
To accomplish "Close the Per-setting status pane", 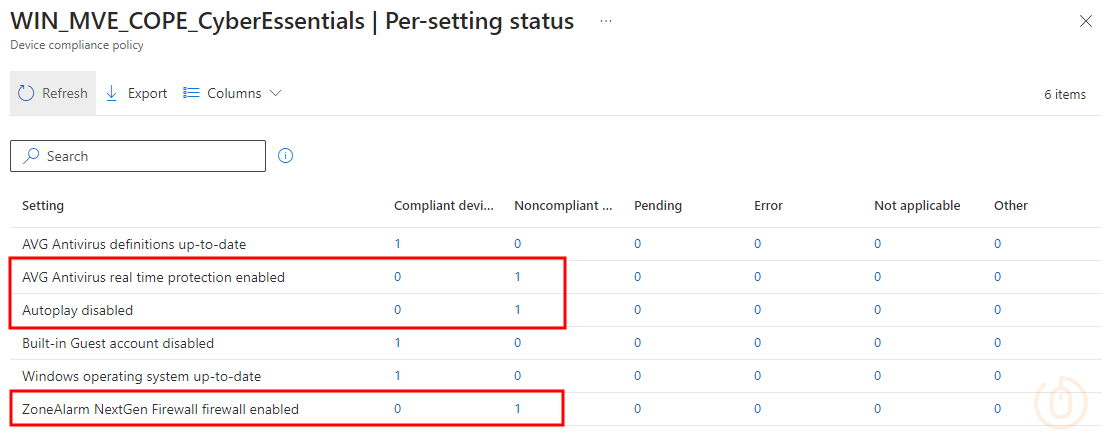I will (x=1086, y=21).
